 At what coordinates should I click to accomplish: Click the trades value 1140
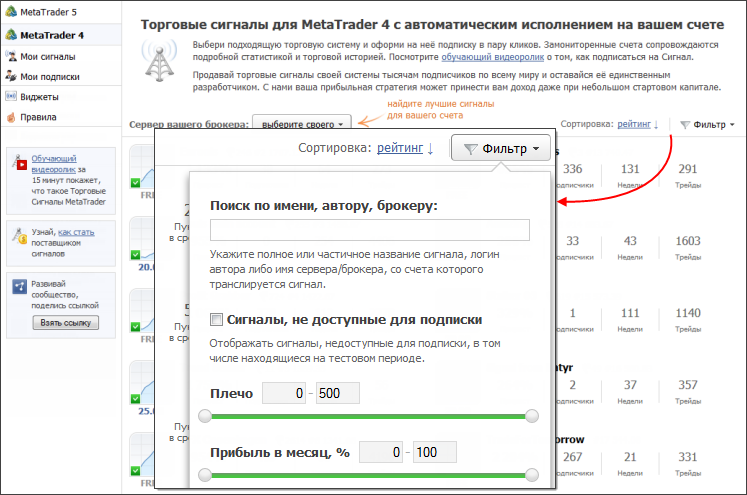click(688, 313)
